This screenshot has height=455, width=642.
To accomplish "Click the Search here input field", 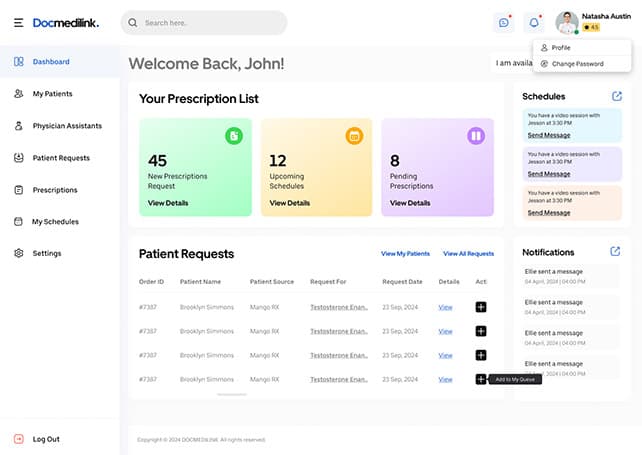I will click(x=205, y=22).
